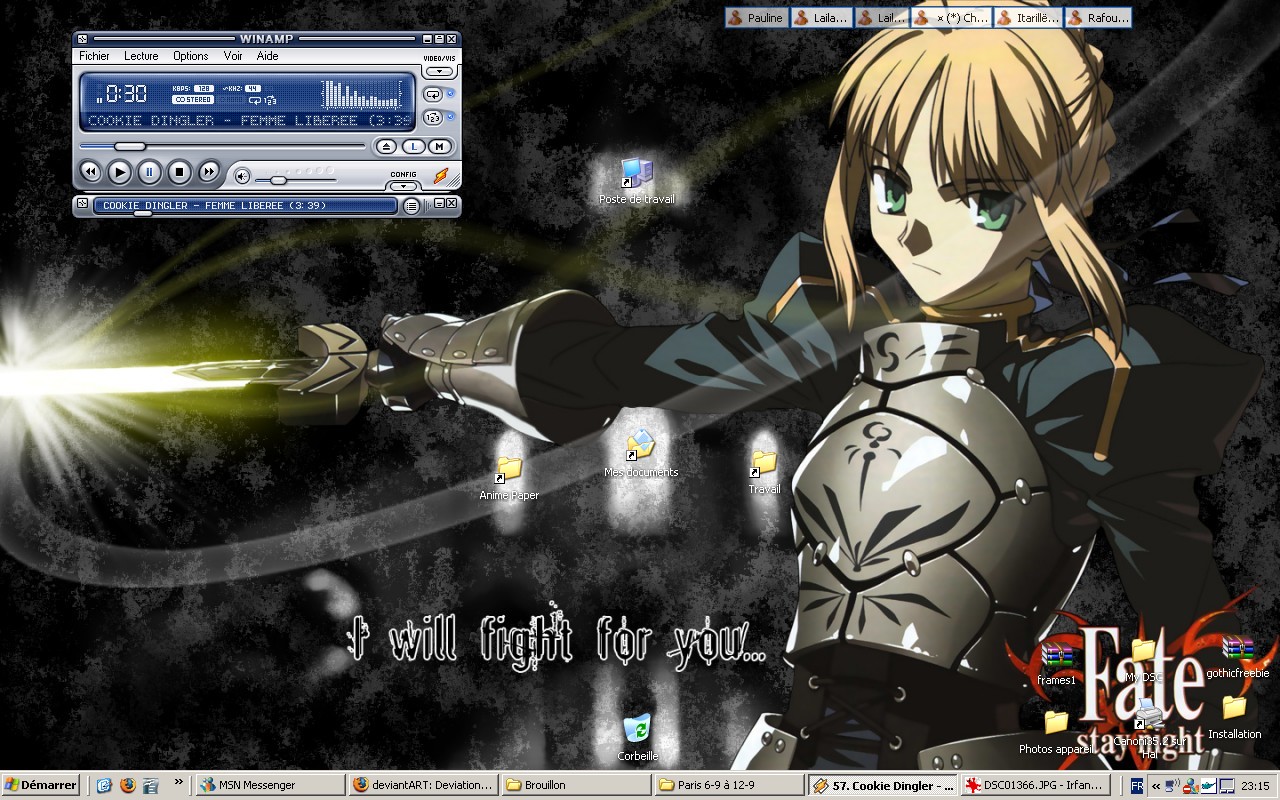Select the Poste de travail desktop icon
The image size is (1280, 800).
636,181
